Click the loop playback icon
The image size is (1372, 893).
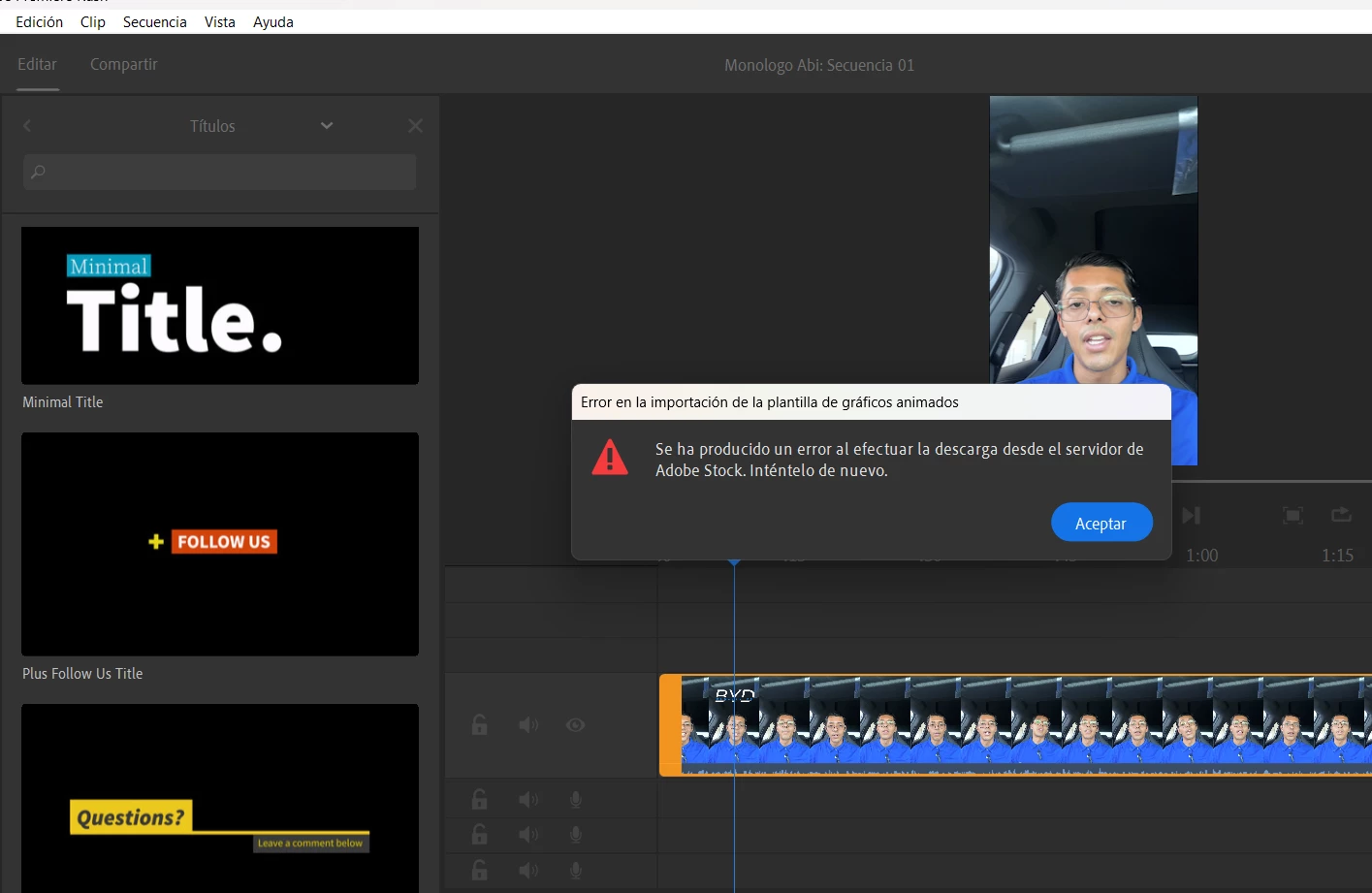click(x=1341, y=515)
